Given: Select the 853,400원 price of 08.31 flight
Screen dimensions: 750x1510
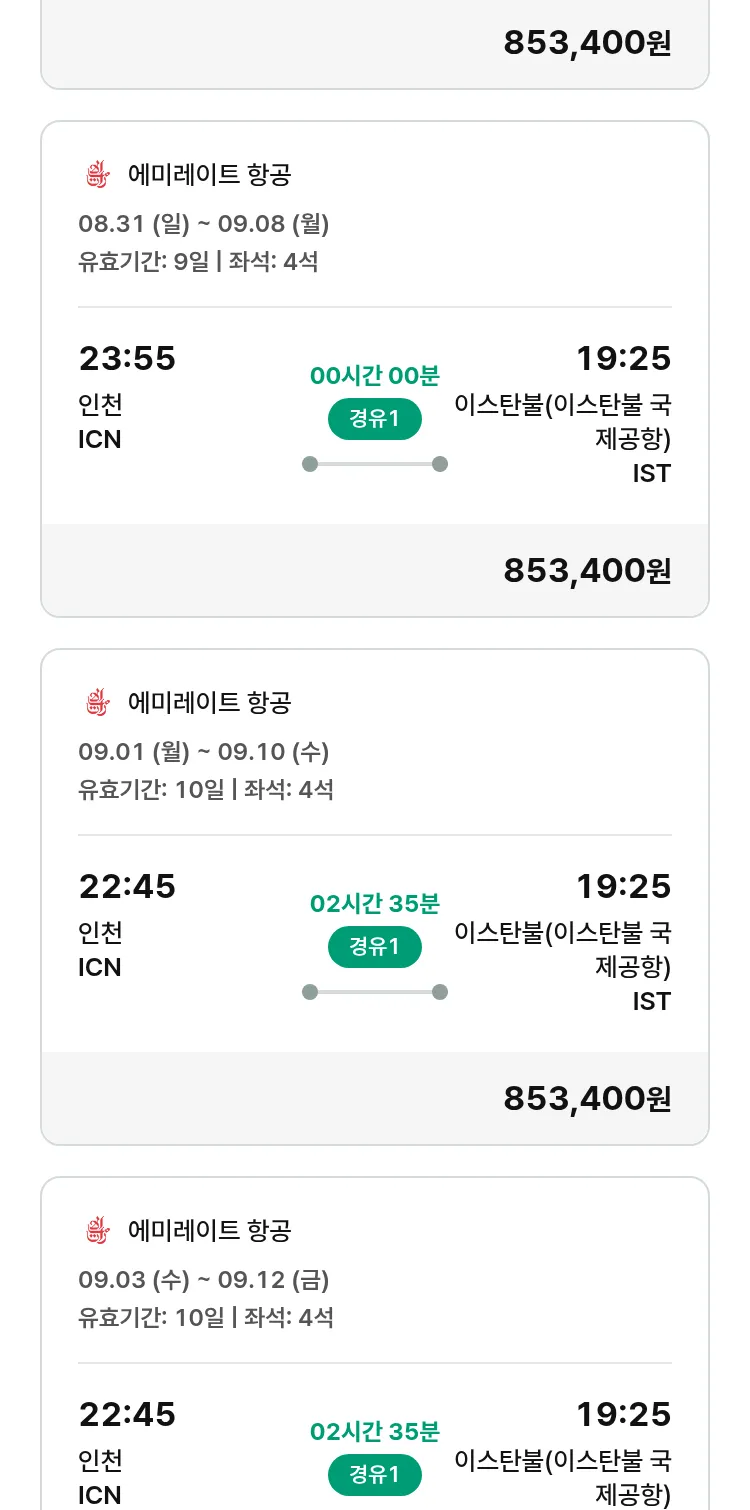Looking at the screenshot, I should pyautogui.click(x=587, y=571).
